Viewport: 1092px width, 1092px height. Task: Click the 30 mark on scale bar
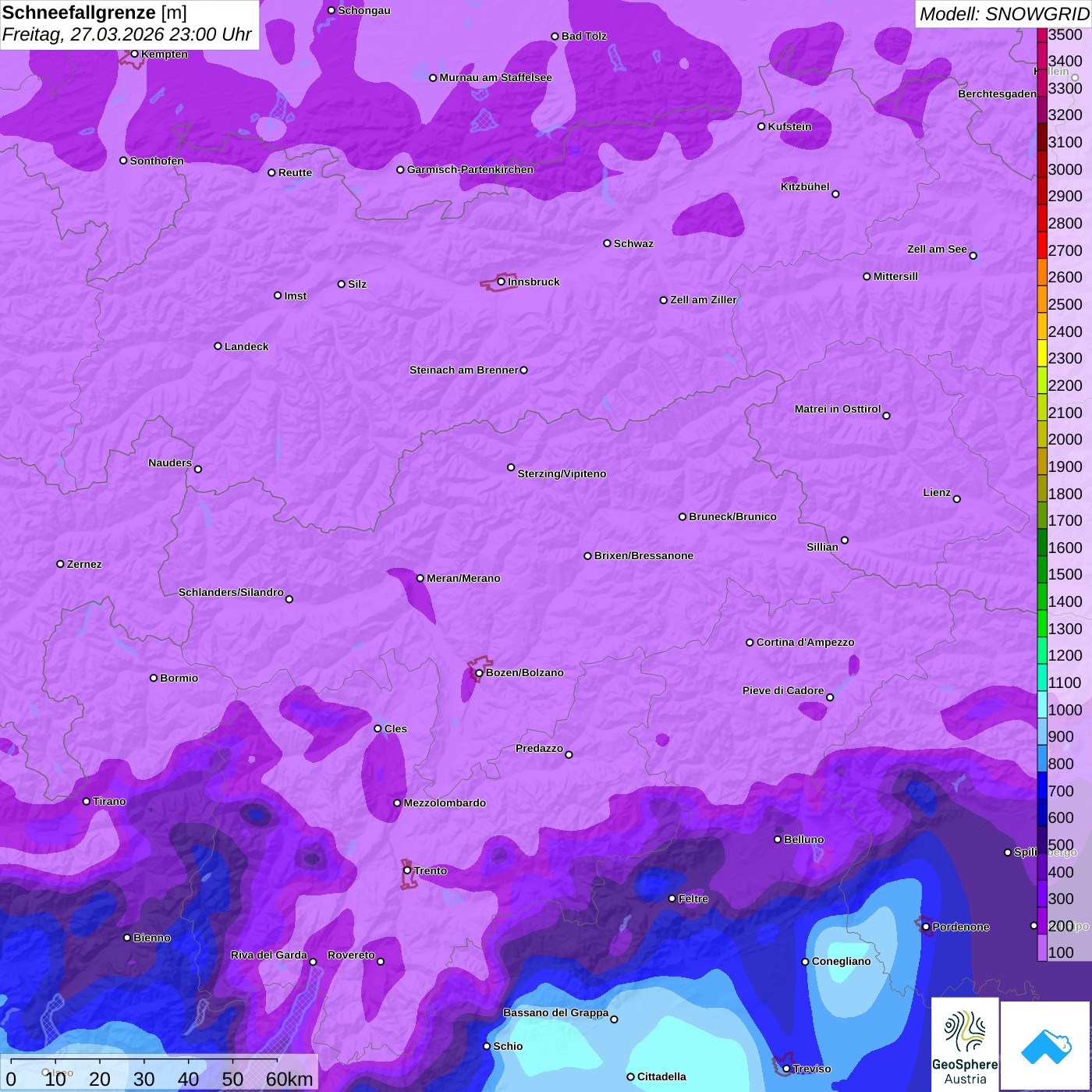(144, 1079)
